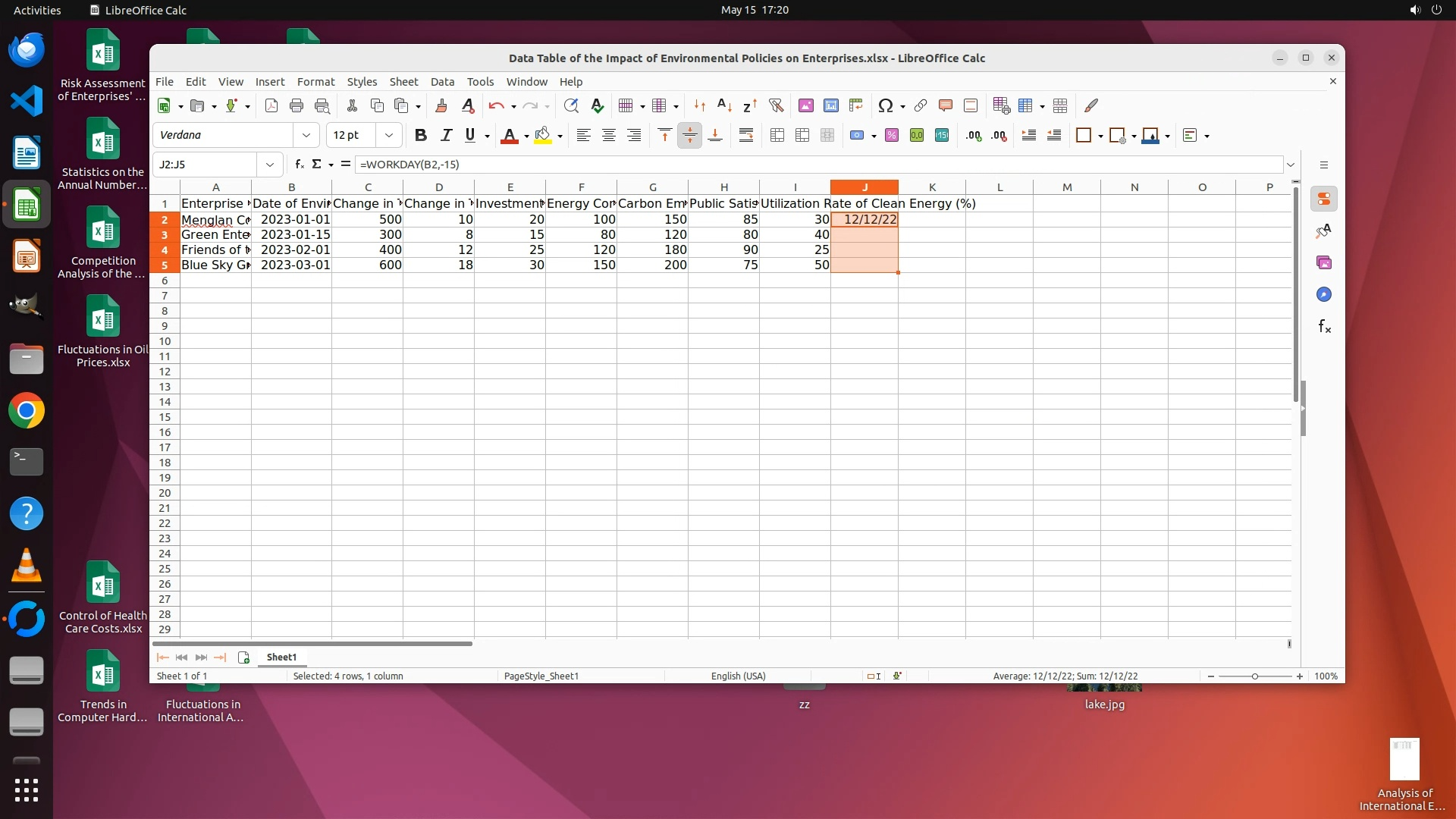
Task: Open the Function Wizard beside the formula bar
Action: pyautogui.click(x=299, y=164)
